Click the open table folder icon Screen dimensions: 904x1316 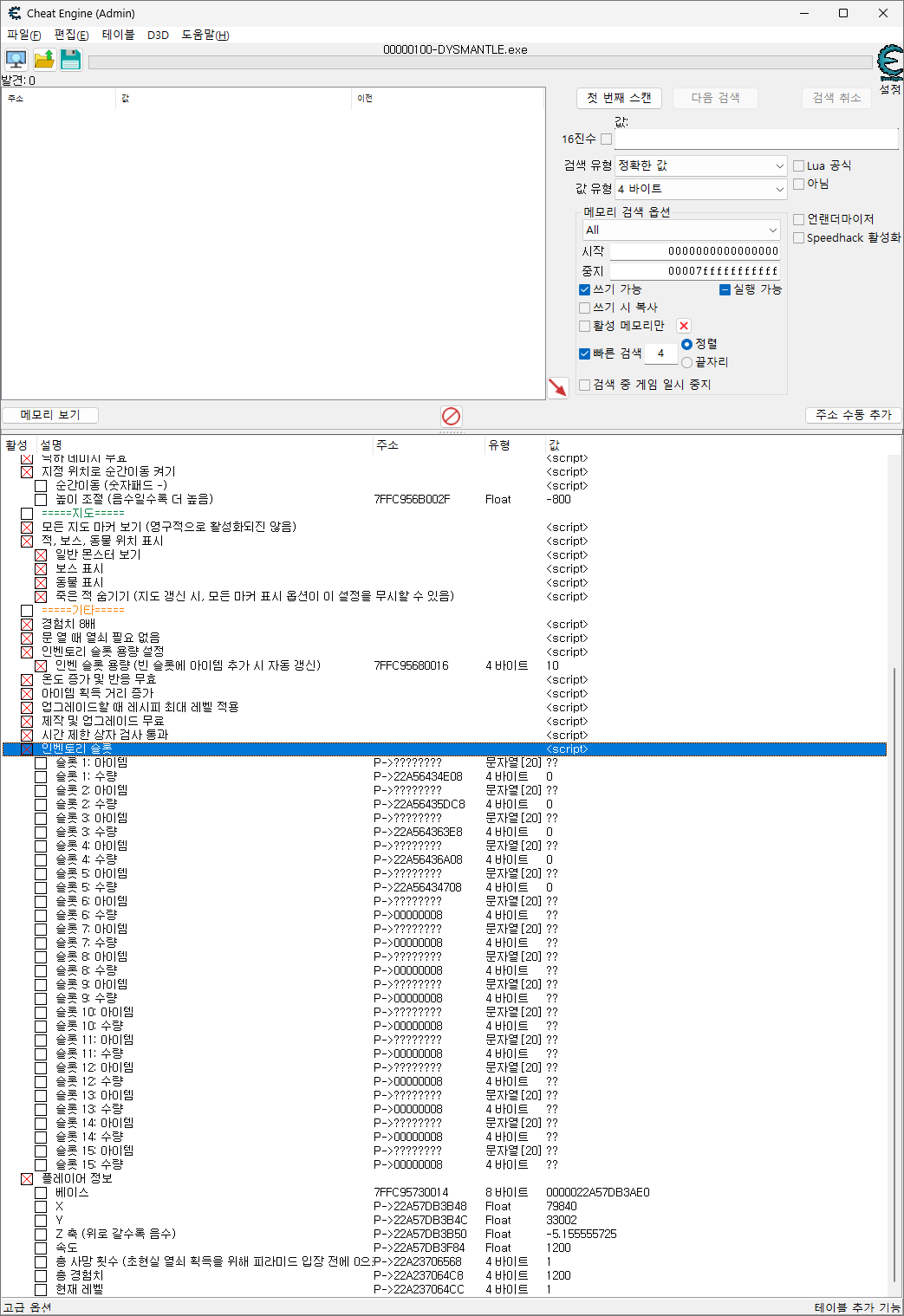(44, 60)
